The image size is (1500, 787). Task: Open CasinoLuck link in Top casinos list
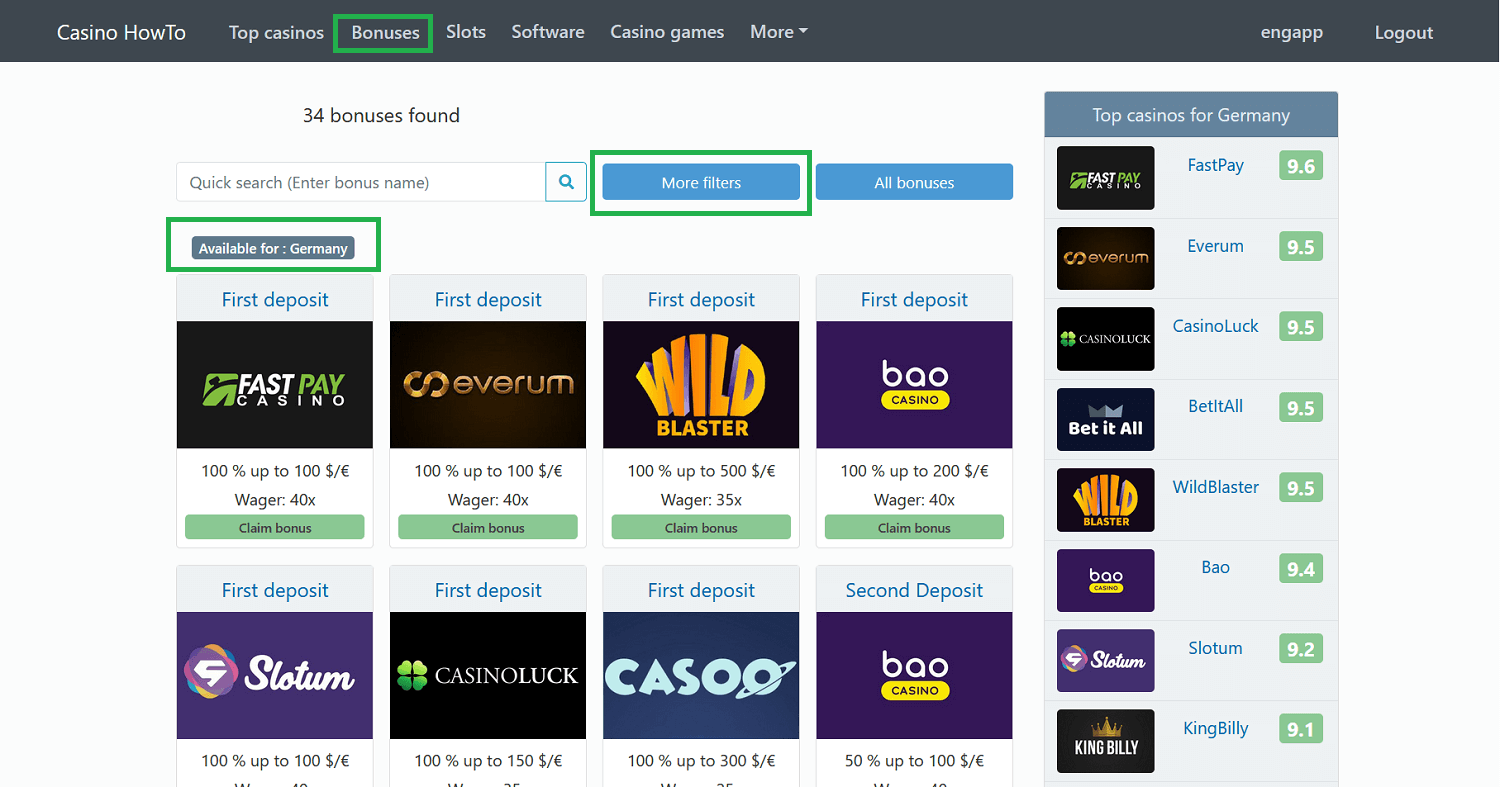1215,326
